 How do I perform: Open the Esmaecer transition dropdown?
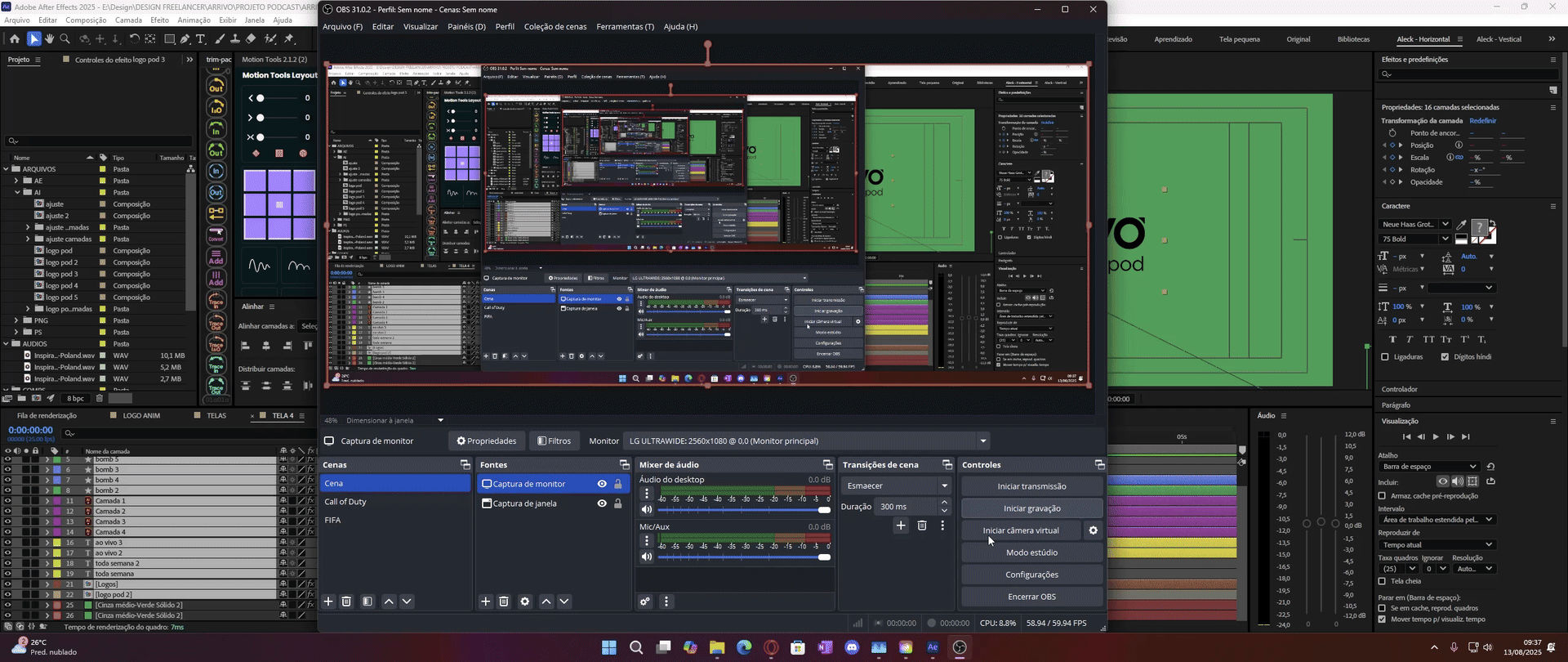897,485
